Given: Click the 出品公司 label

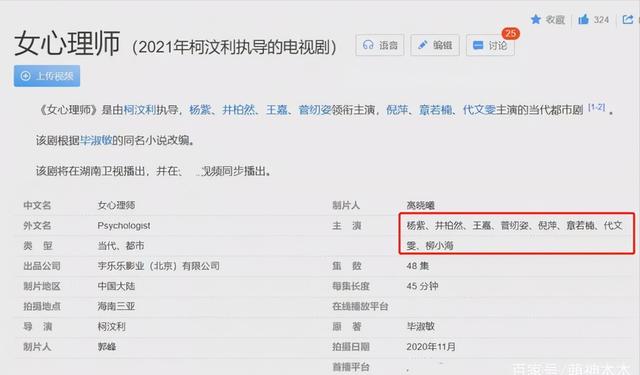Looking at the screenshot, I should tap(42, 266).
